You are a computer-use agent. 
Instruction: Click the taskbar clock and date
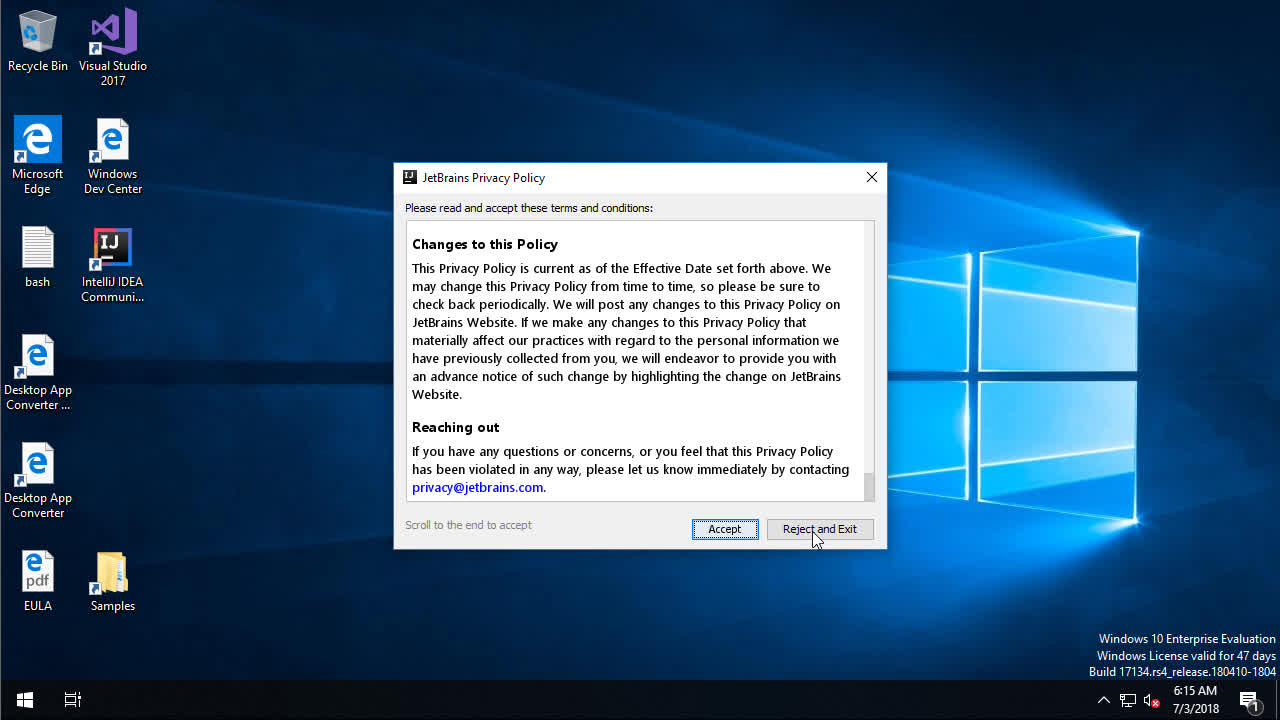1195,700
